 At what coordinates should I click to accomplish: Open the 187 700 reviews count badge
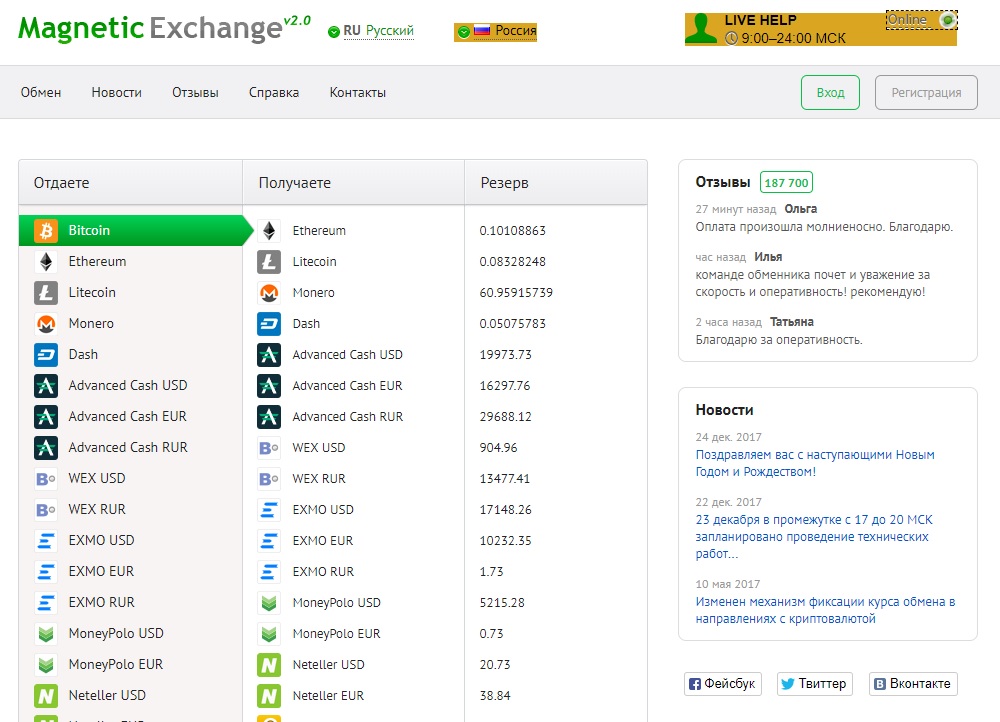pos(786,183)
